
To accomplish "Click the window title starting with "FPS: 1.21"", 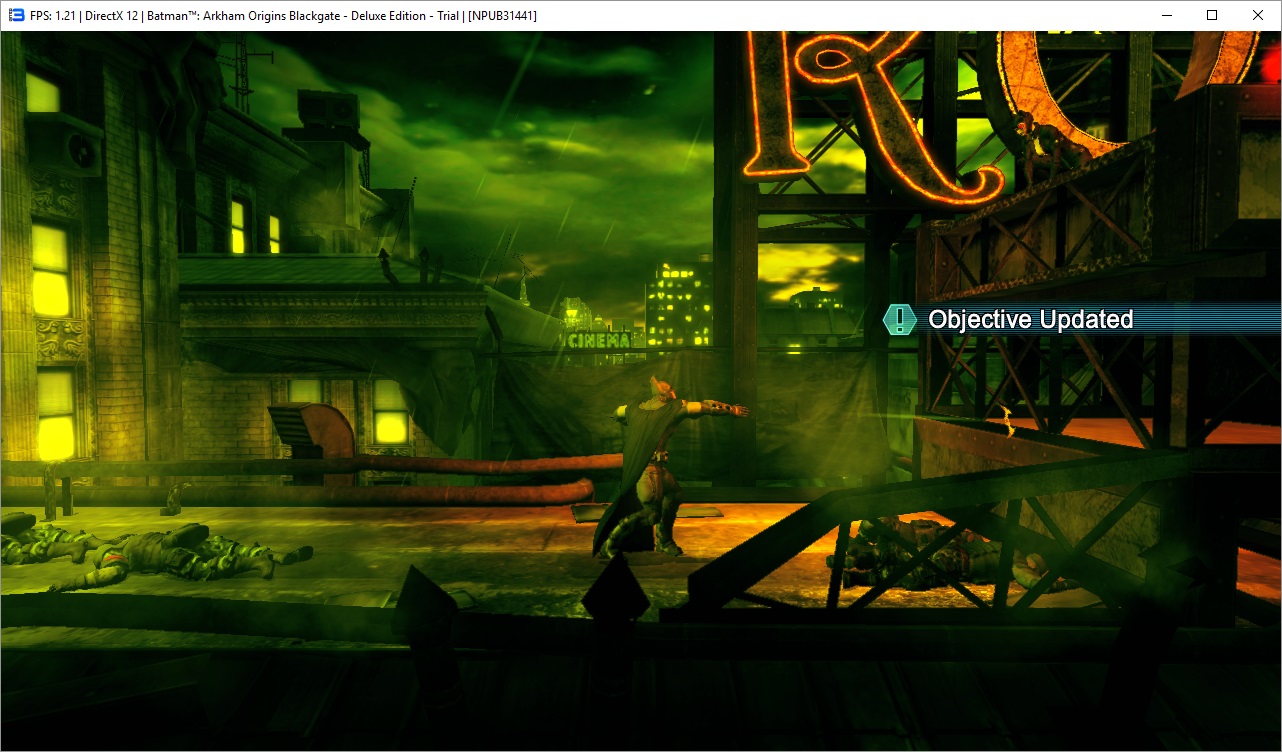I will tap(283, 16).
